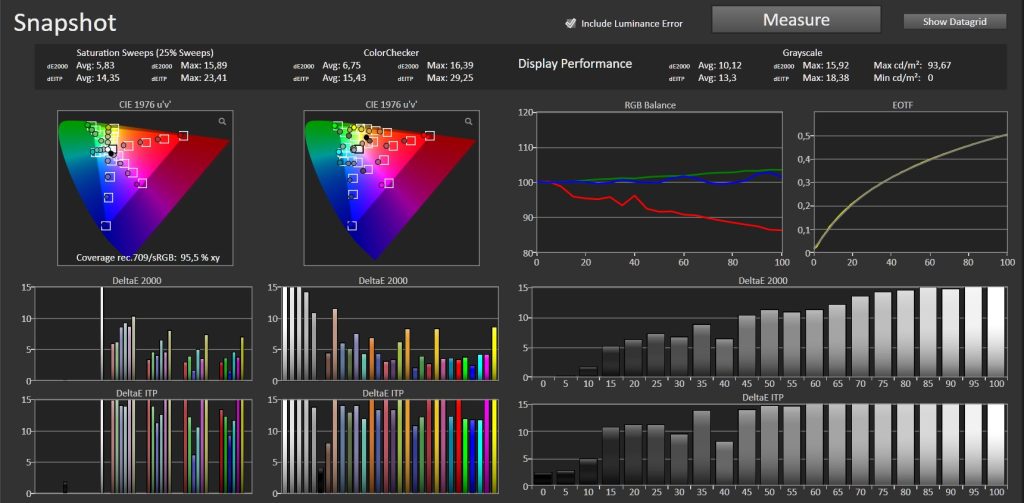This screenshot has width=1024, height=503.
Task: Click the Snapshot page title
Action: click(66, 22)
